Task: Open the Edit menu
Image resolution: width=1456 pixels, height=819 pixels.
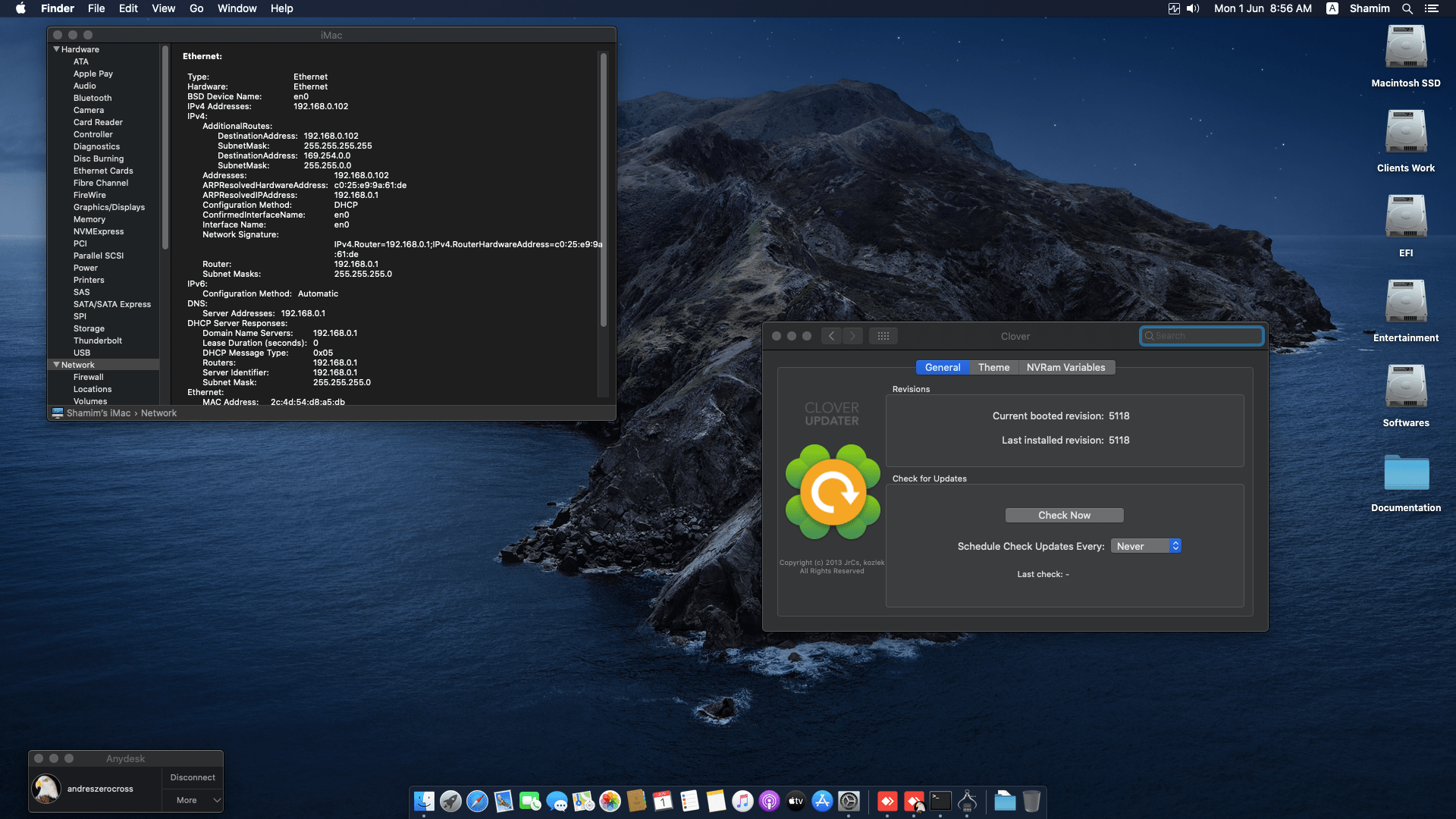Action: coord(128,8)
